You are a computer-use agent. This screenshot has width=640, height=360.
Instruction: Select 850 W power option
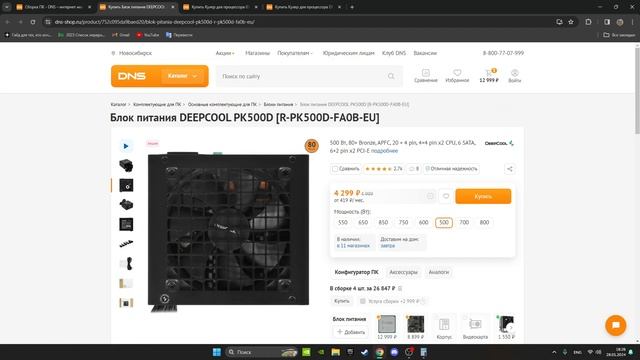pyautogui.click(x=383, y=222)
